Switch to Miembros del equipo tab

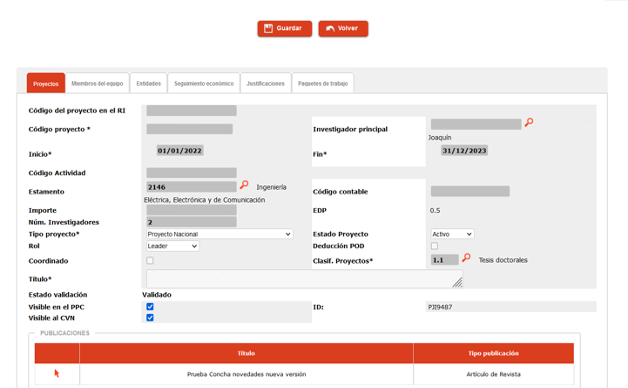click(x=97, y=83)
